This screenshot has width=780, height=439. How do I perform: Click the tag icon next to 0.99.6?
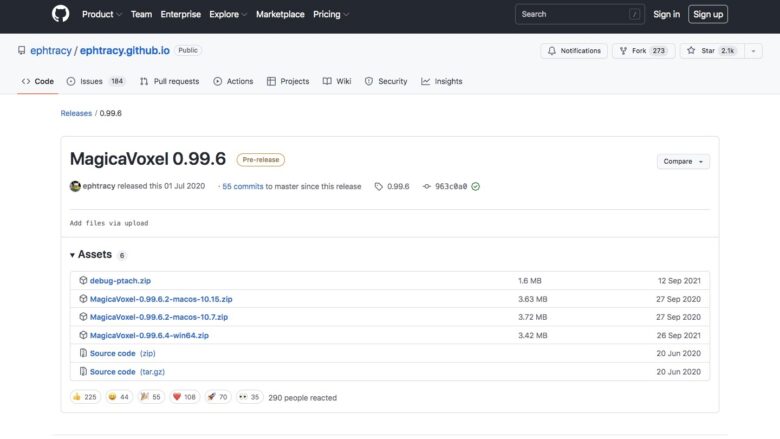(379, 186)
